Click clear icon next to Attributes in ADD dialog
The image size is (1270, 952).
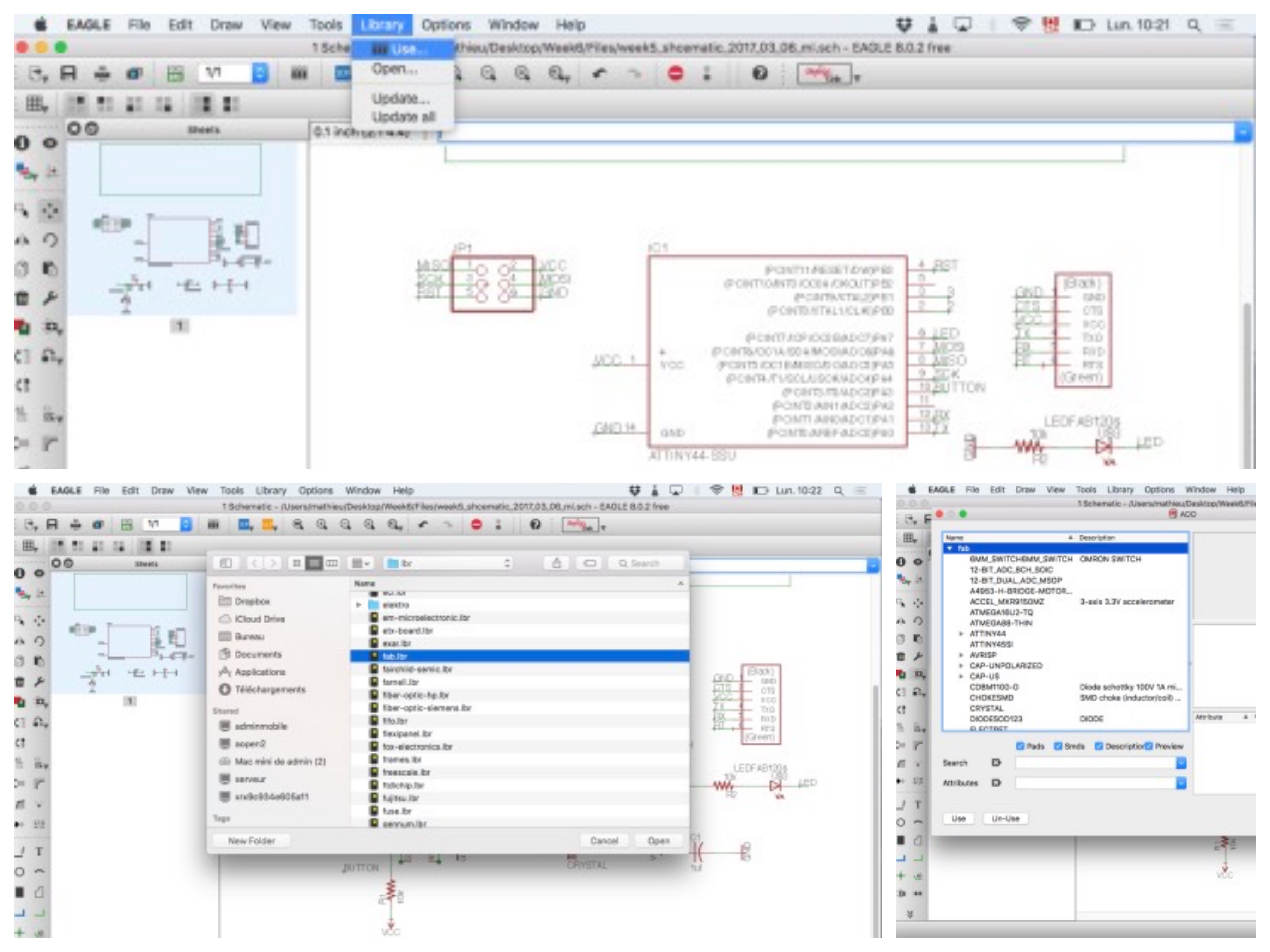[x=996, y=783]
